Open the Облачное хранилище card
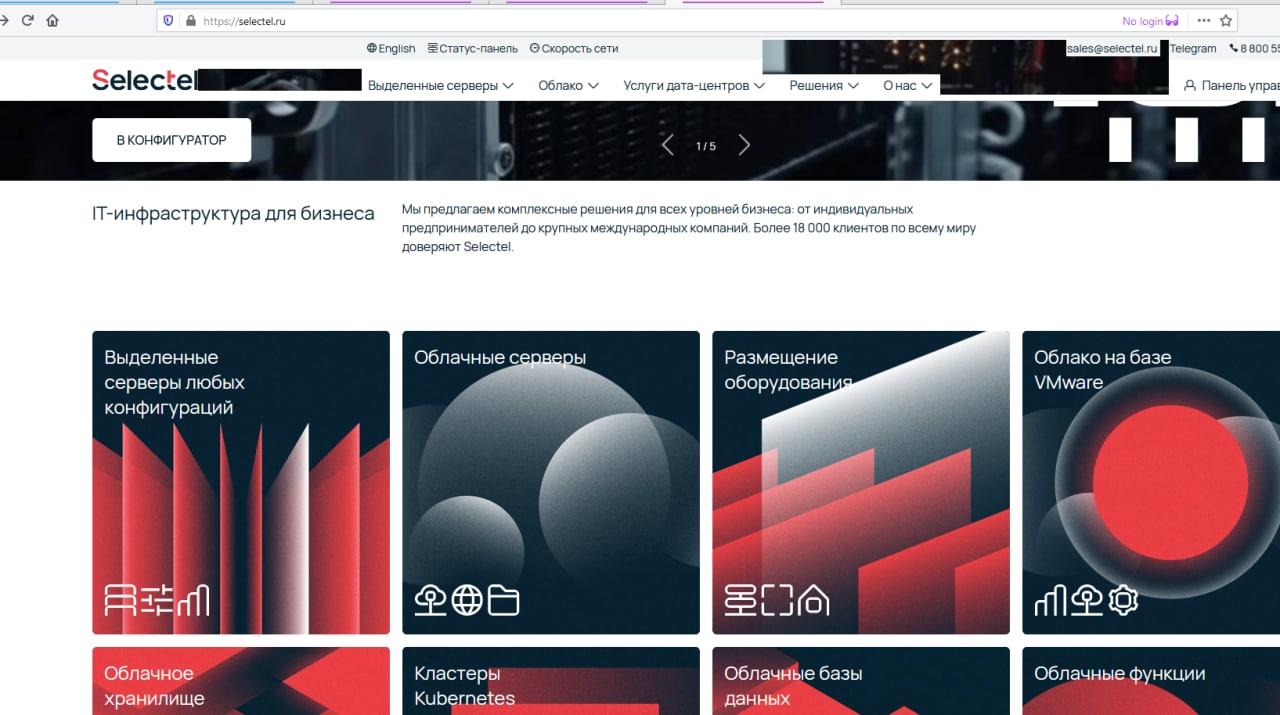Screen dimensions: 1280x715 point(241,681)
